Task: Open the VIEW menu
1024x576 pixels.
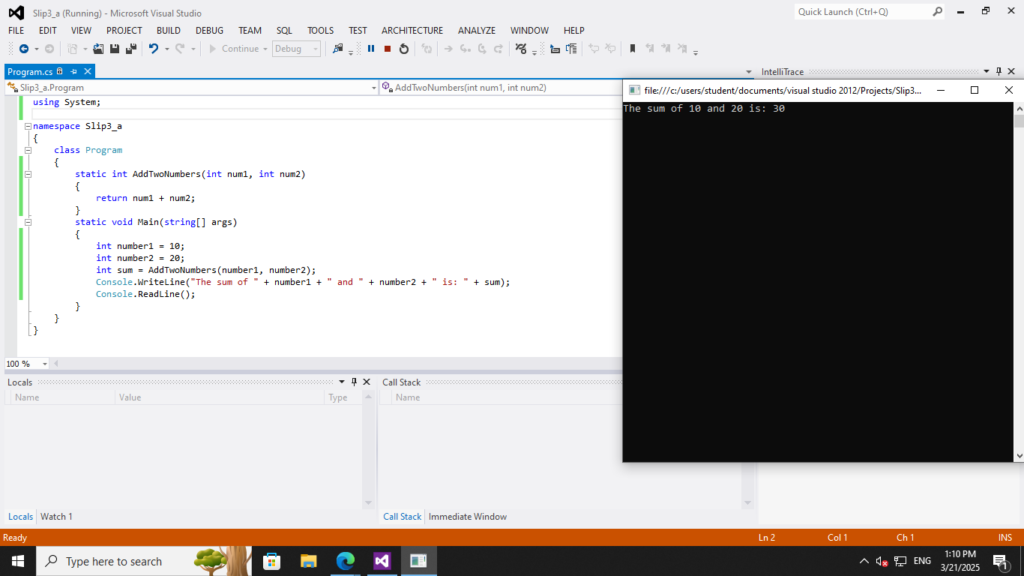Action: (x=81, y=31)
